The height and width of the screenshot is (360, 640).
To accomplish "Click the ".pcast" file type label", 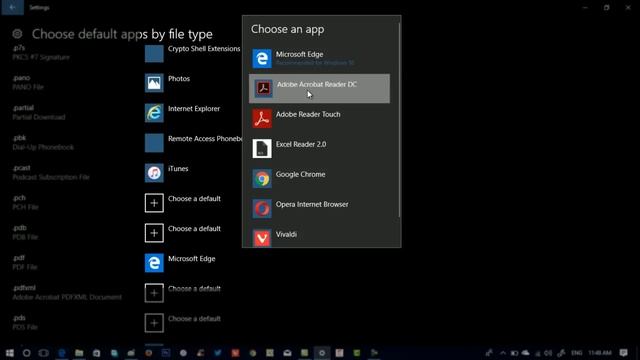I will [x=22, y=168].
